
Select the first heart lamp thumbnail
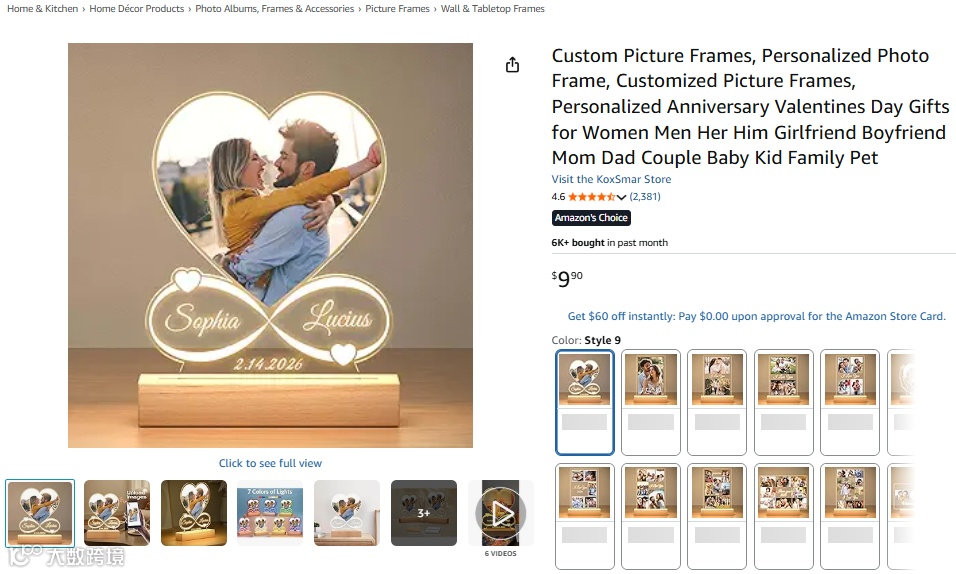pos(40,513)
